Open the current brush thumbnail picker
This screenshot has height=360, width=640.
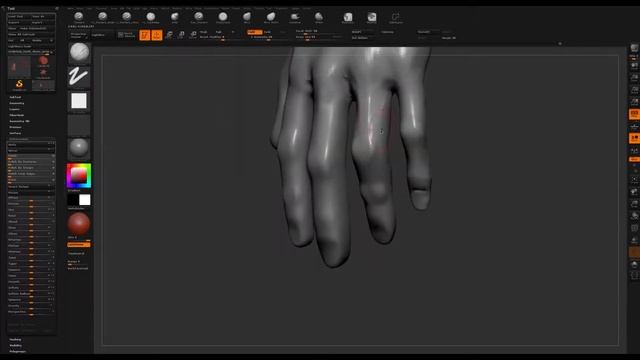click(x=79, y=53)
